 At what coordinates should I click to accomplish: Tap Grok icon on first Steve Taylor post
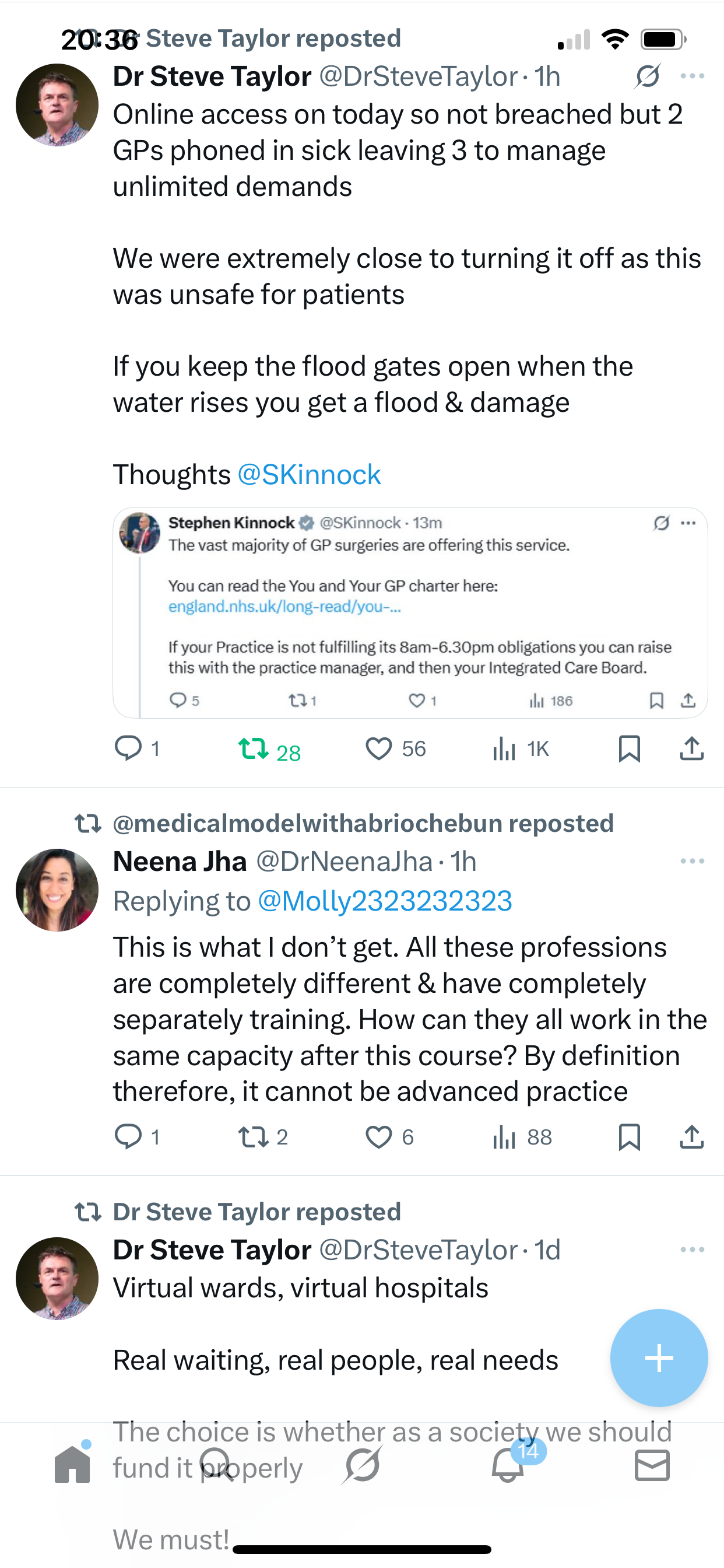pos(648,76)
